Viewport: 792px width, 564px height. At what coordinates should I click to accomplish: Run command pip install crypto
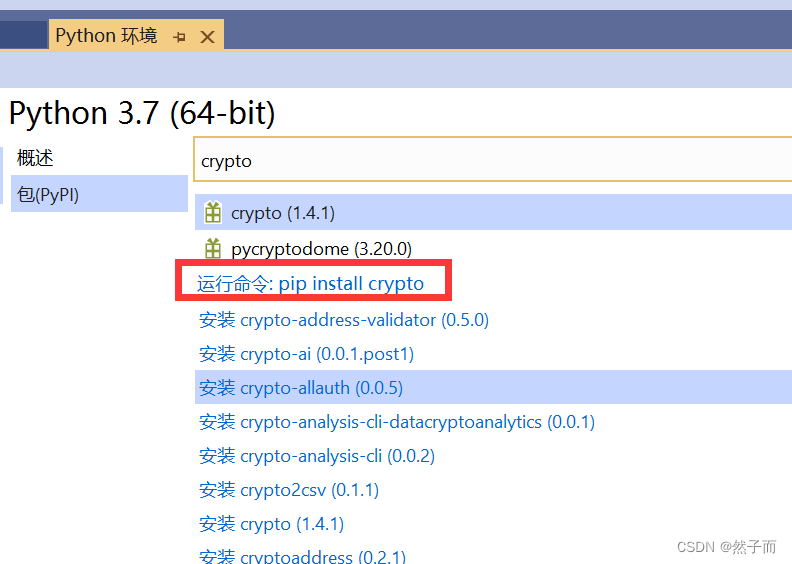pos(310,284)
